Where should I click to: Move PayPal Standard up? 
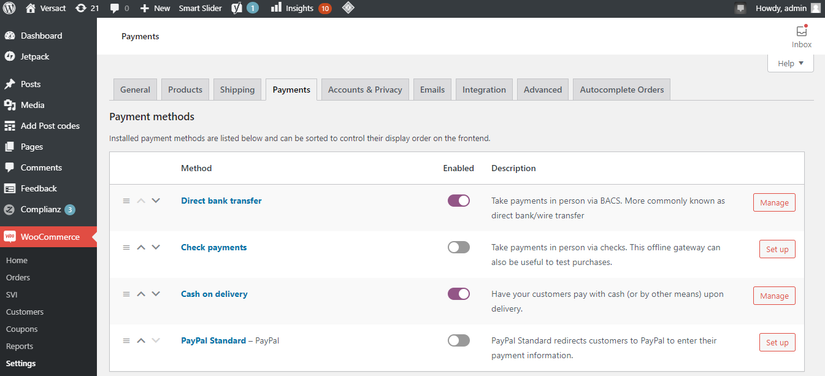click(x=140, y=340)
